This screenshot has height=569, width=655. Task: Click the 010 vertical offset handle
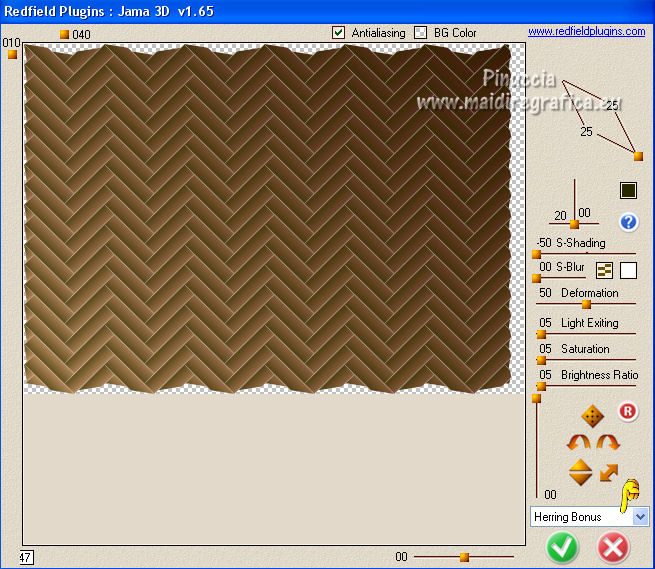click(x=13, y=54)
